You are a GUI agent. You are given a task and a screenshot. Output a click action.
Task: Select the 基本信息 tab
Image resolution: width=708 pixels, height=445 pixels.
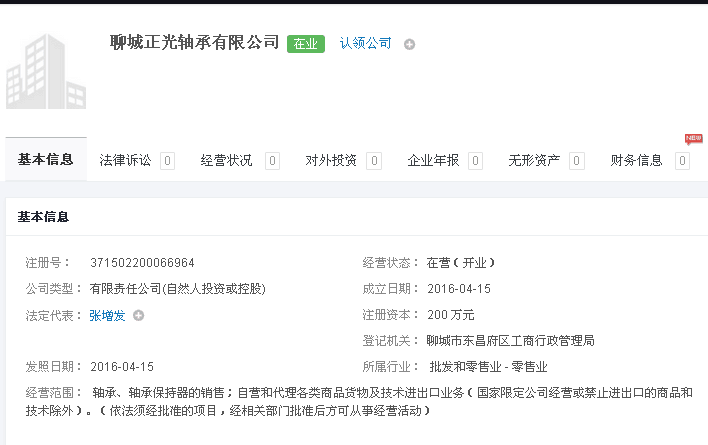pyautogui.click(x=46, y=160)
